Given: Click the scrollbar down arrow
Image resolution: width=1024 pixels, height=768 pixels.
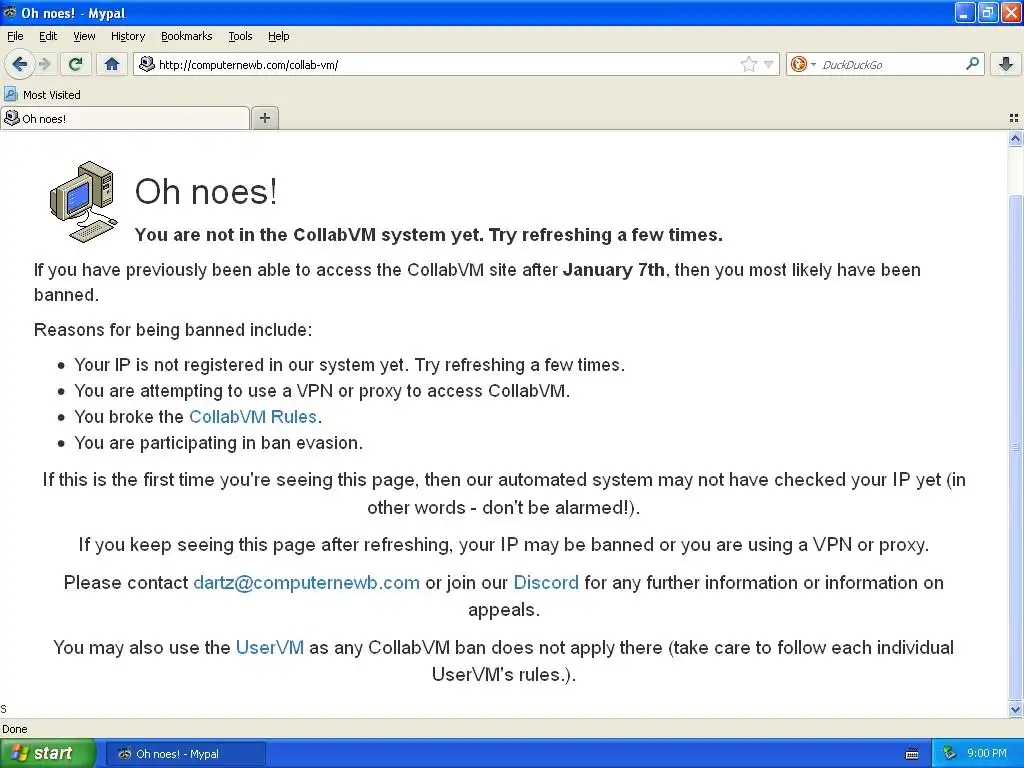Looking at the screenshot, I should coord(1015,709).
